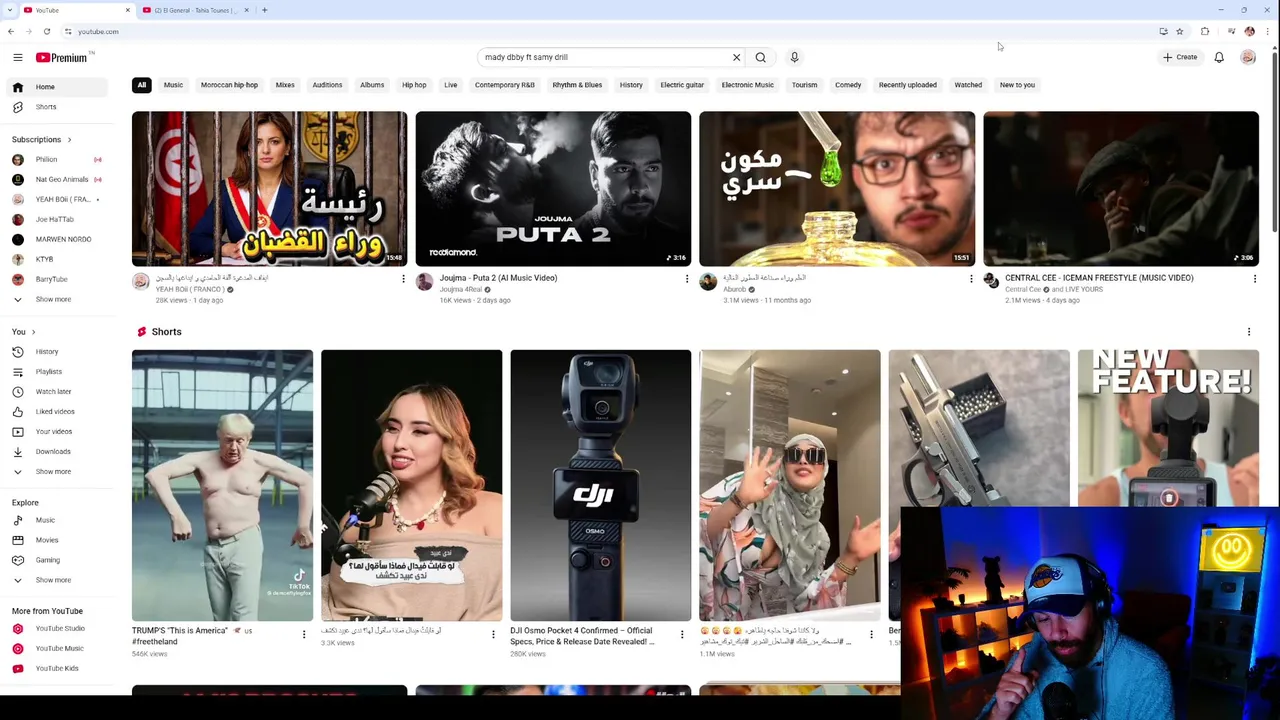The image size is (1280, 720).
Task: Select the New to you chip
Action: pos(1017,85)
